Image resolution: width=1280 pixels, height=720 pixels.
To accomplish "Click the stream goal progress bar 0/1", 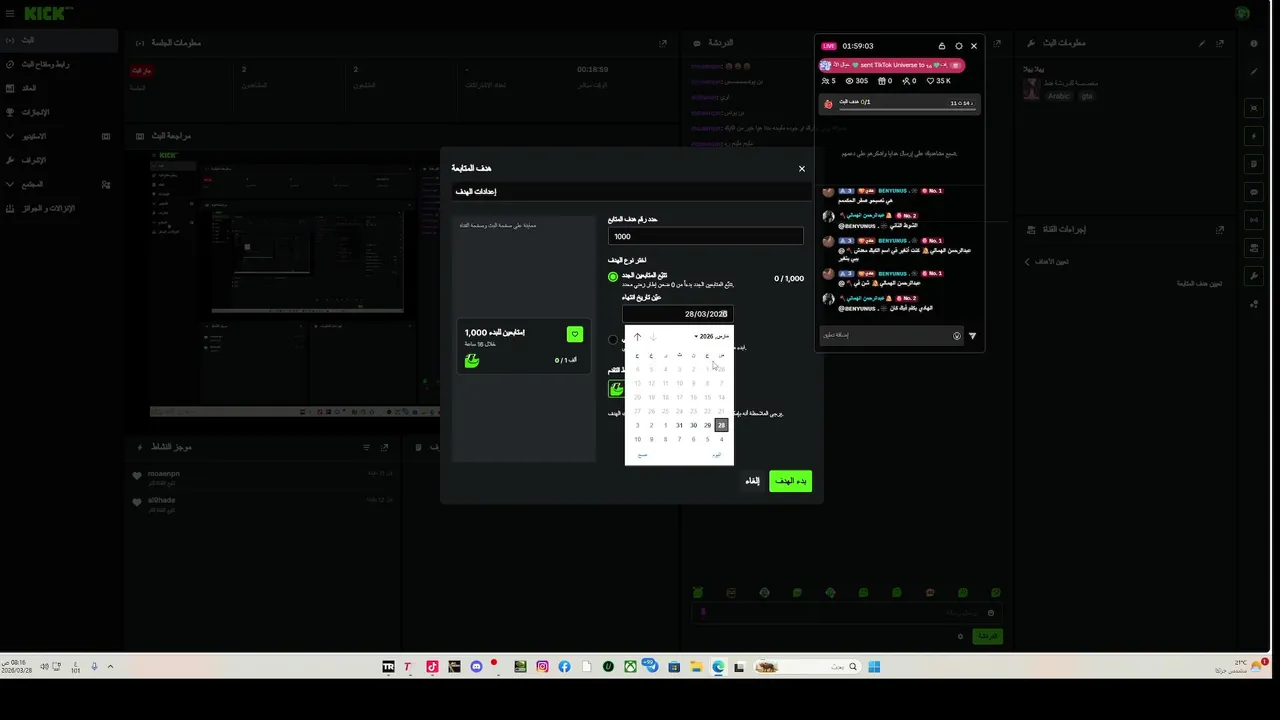I will pyautogui.click(x=899, y=103).
